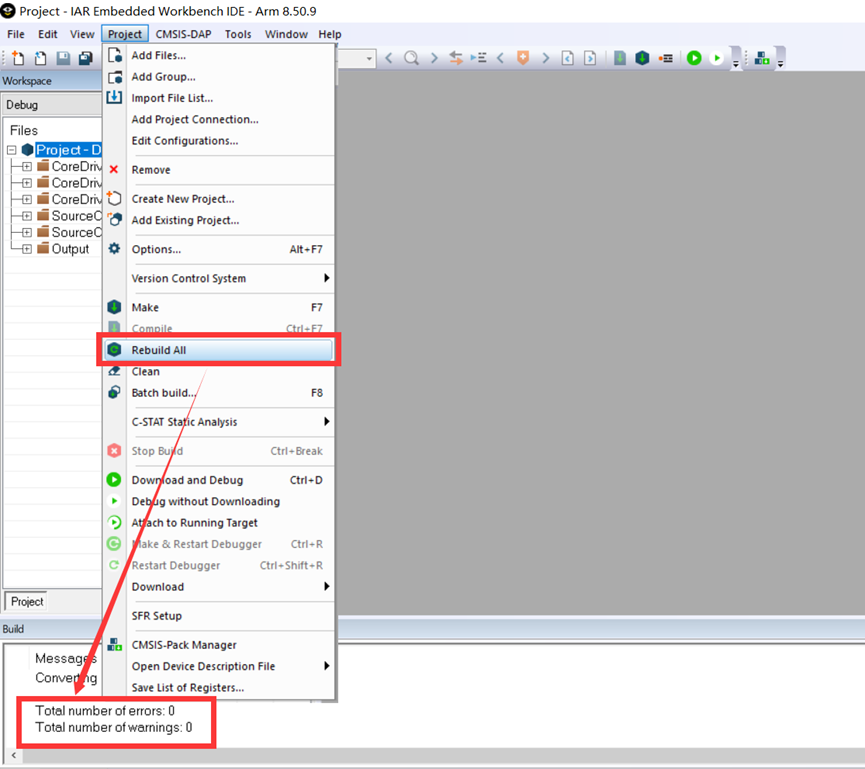Click the Clean eraser icon
Viewport: 865px width, 769px height.
pos(114,371)
